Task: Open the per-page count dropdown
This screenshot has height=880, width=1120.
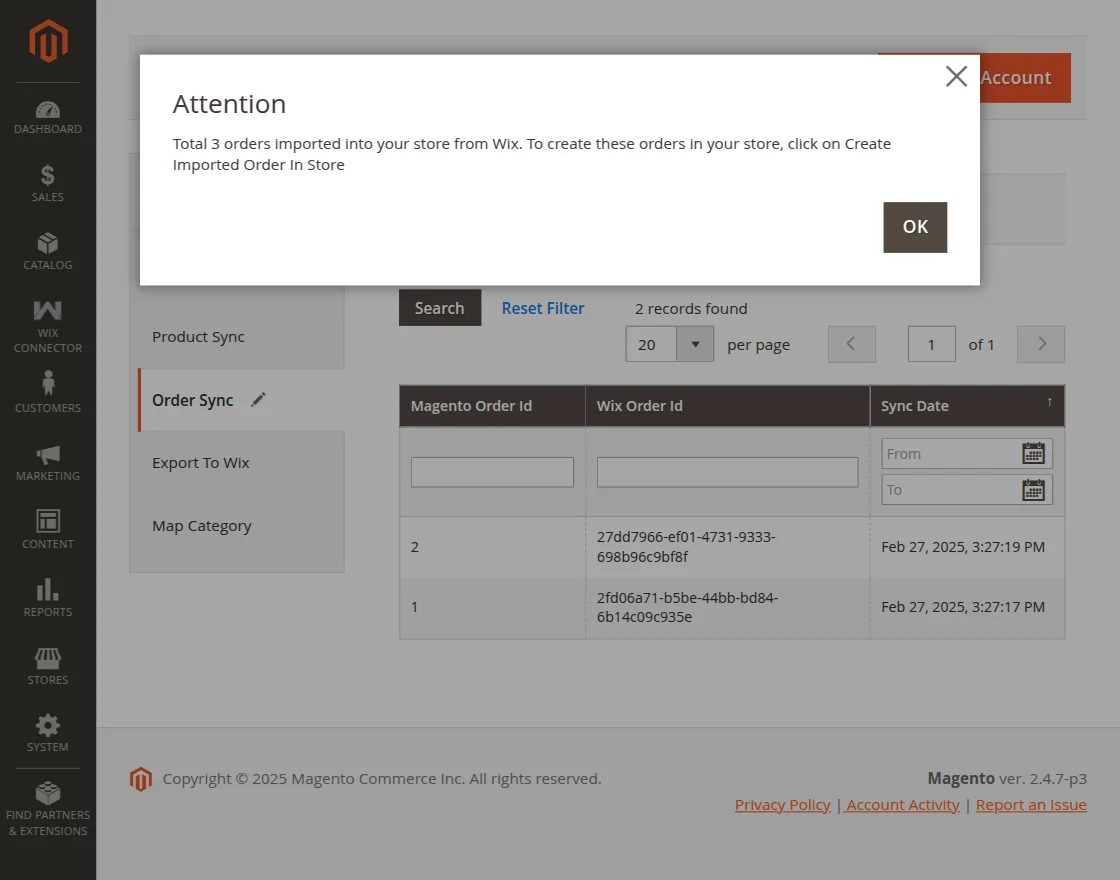Action: (x=694, y=343)
